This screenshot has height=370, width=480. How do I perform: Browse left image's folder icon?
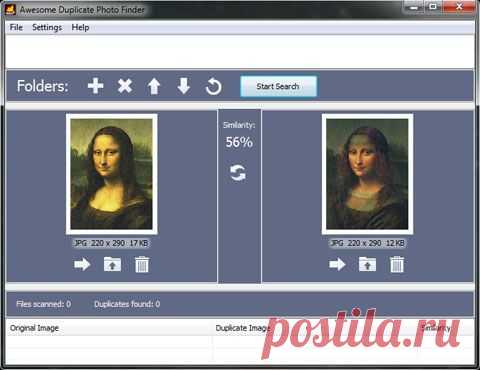coord(112,264)
